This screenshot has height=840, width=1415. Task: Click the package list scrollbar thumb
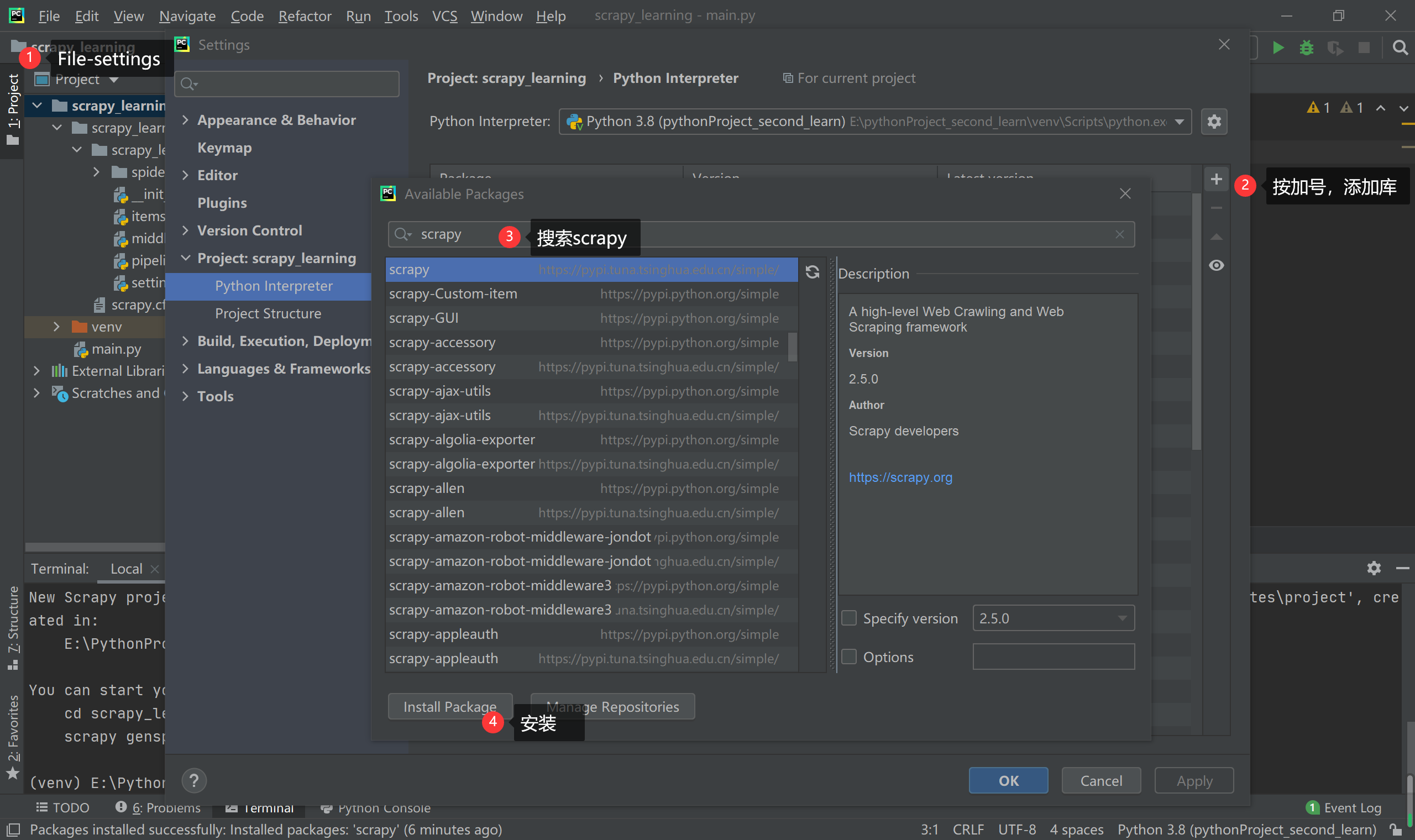pyautogui.click(x=793, y=347)
